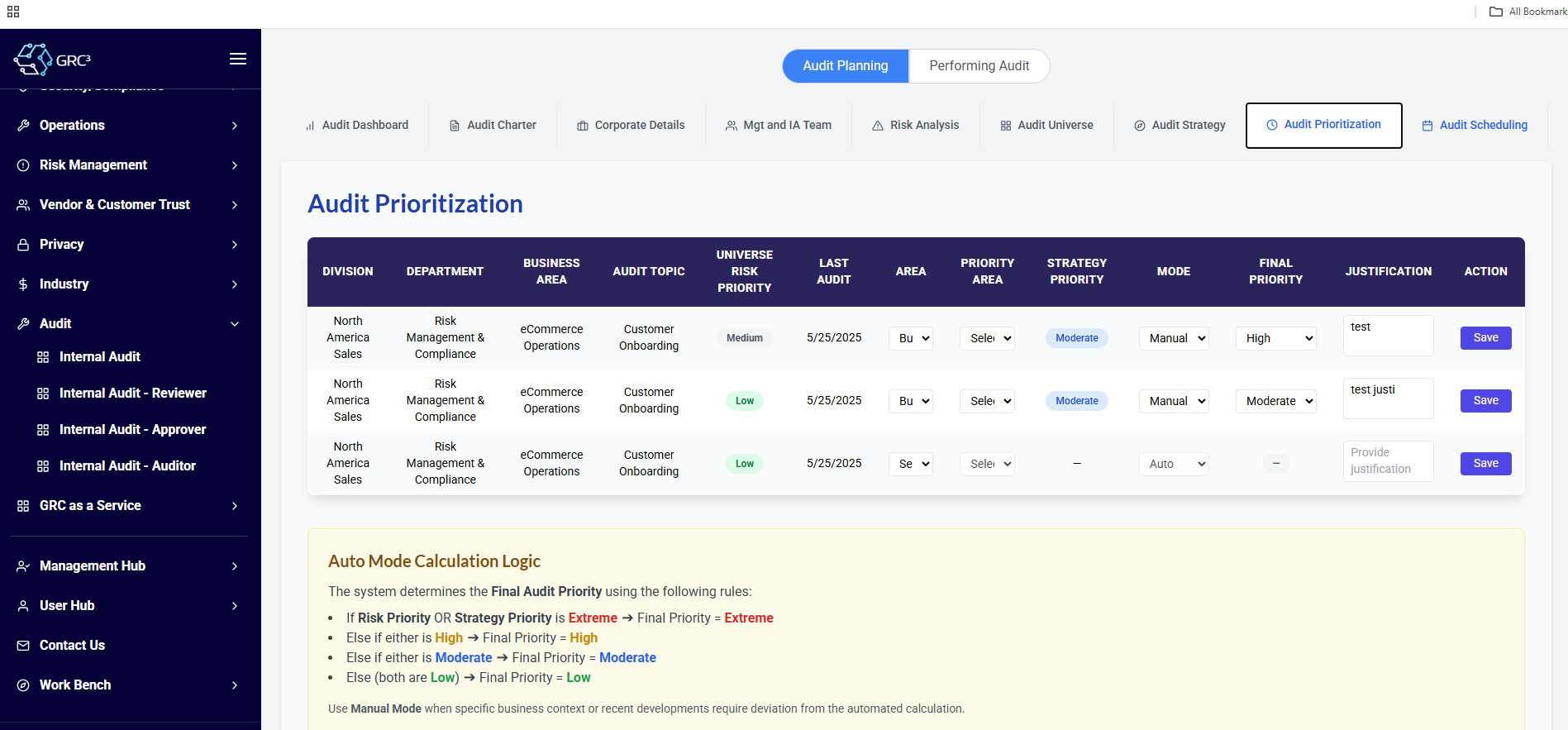Screen dimensions: 1568x730
Task: Click the Privacy lock icon in sidebar
Action: tap(23, 245)
